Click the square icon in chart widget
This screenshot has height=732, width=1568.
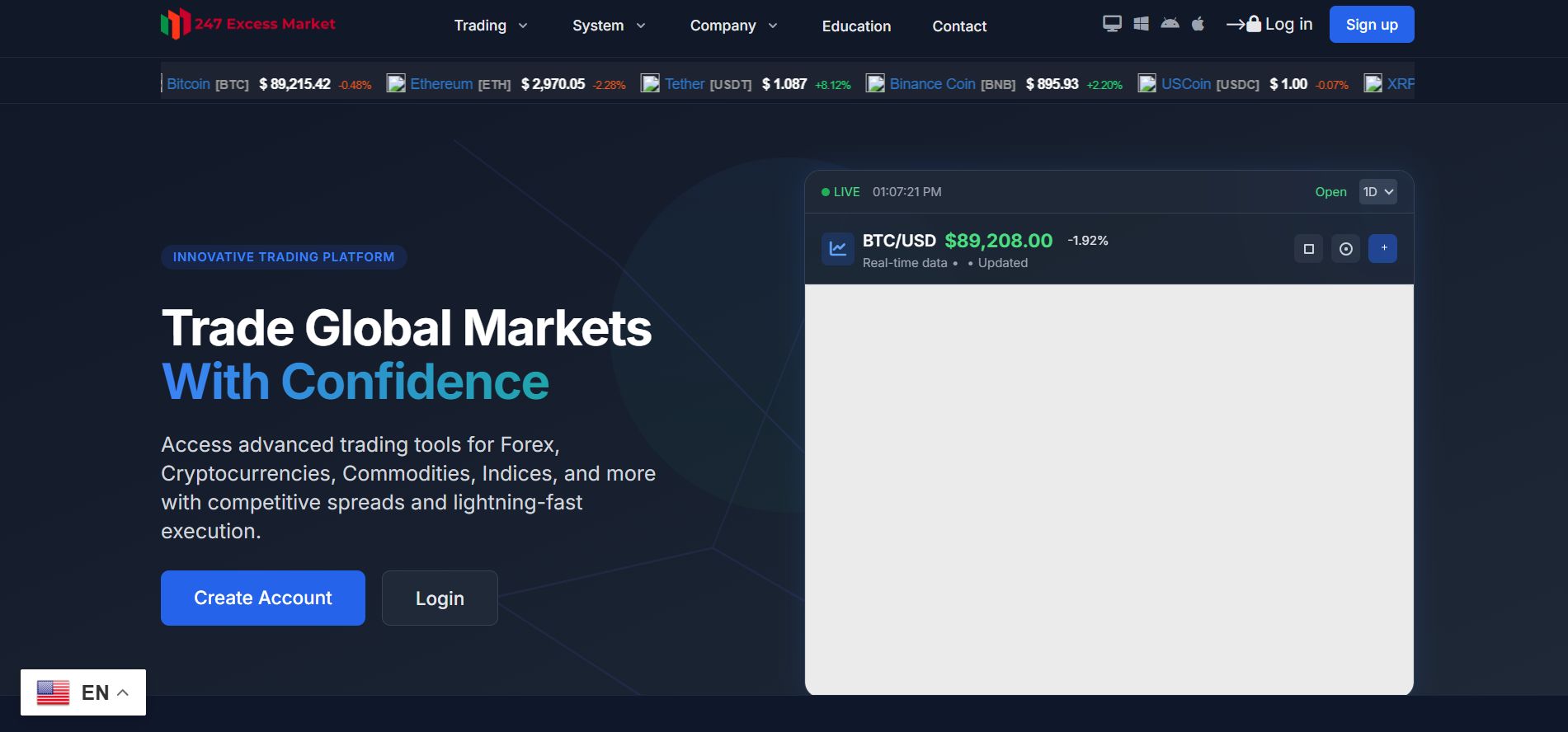click(x=1308, y=249)
